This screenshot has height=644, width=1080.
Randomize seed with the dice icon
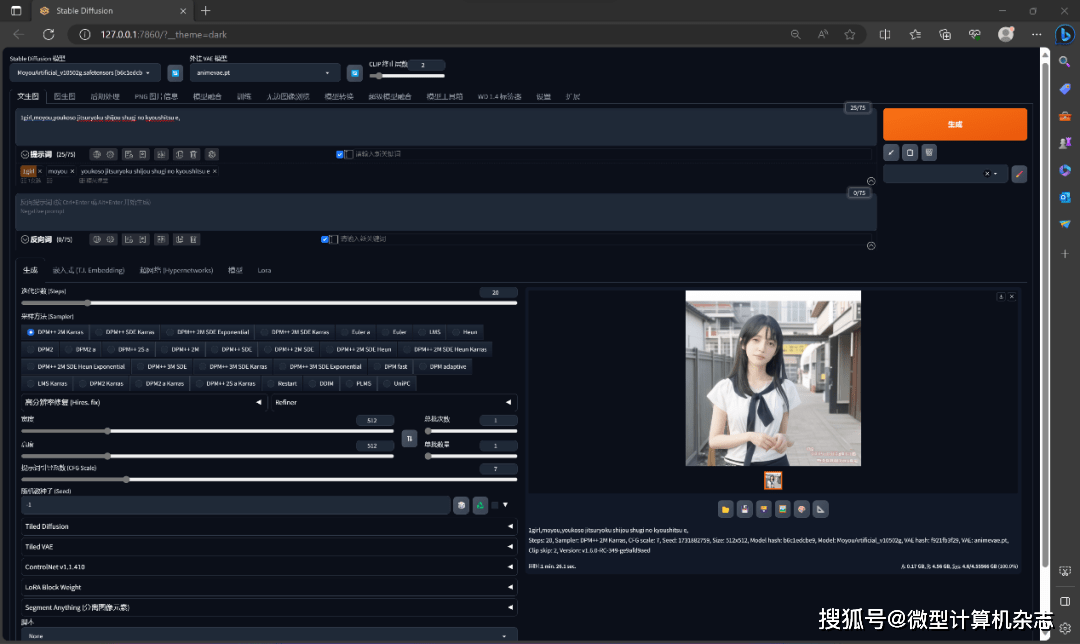[461, 505]
